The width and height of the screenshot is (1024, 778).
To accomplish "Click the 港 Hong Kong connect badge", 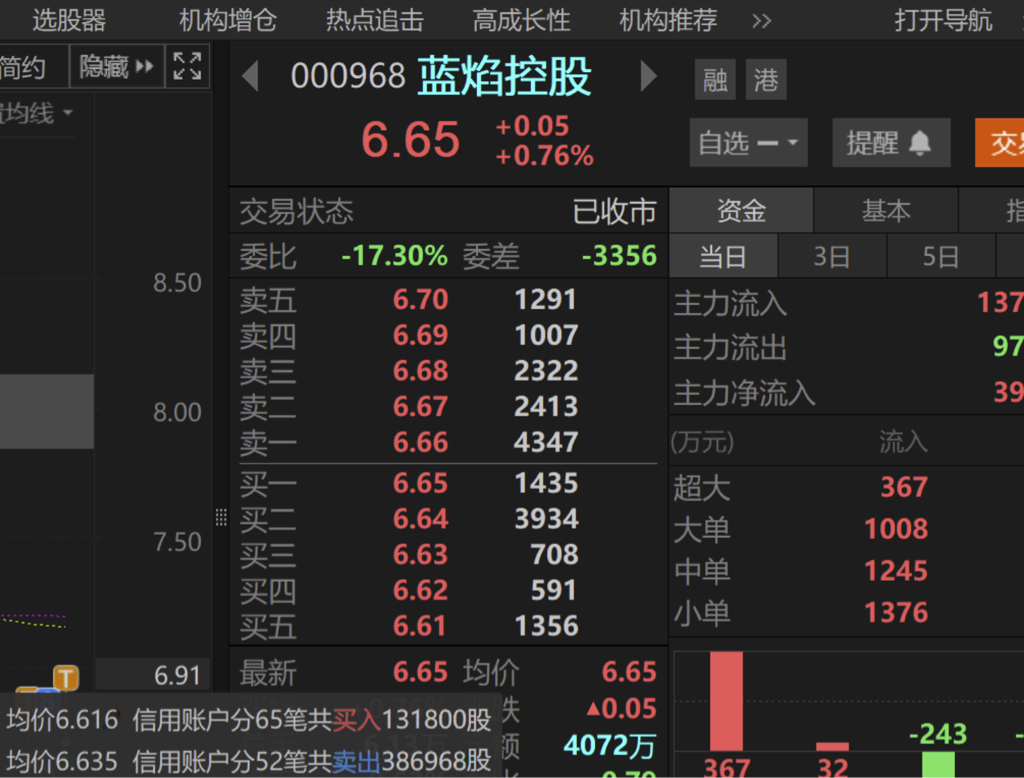I will pos(766,80).
